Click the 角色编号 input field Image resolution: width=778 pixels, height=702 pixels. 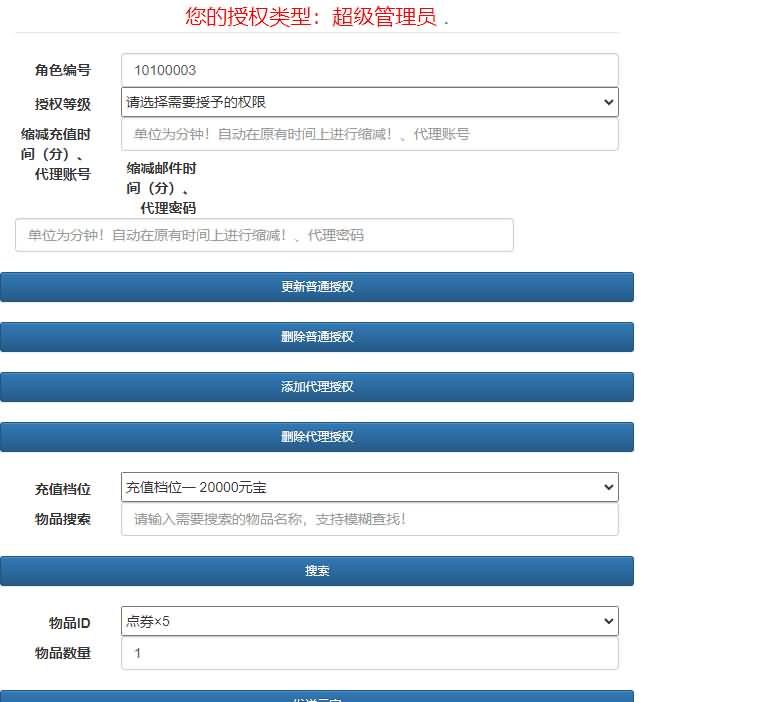click(x=369, y=70)
